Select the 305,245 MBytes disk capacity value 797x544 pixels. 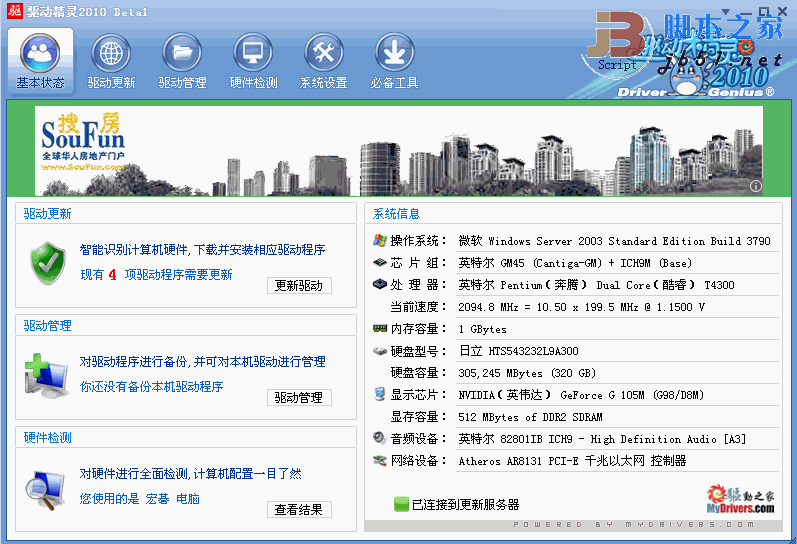coord(527,373)
